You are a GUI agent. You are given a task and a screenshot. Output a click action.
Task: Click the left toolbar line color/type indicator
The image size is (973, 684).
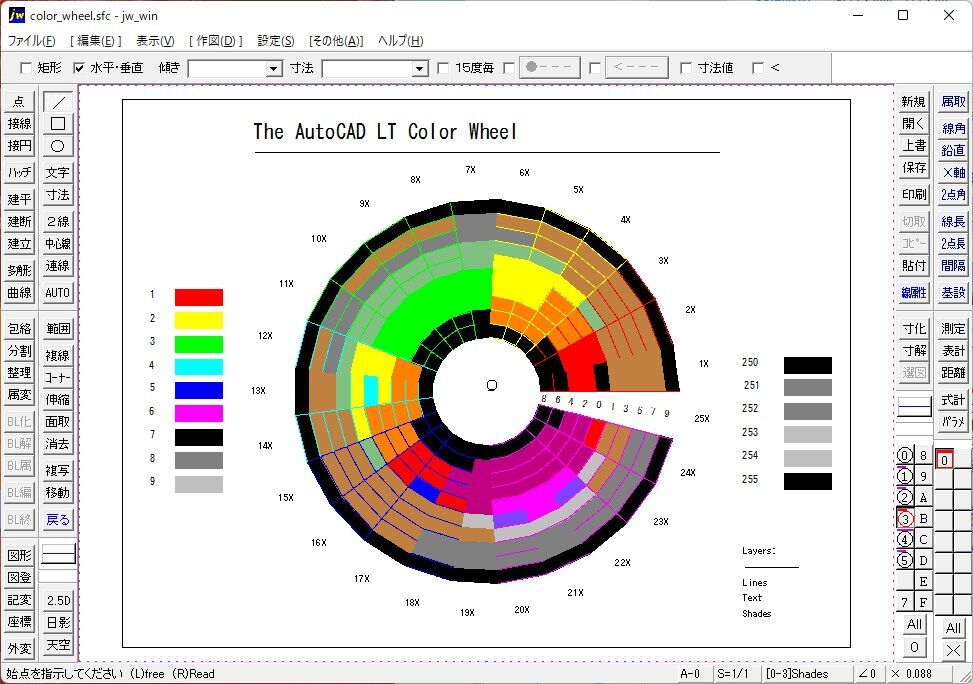(x=58, y=554)
